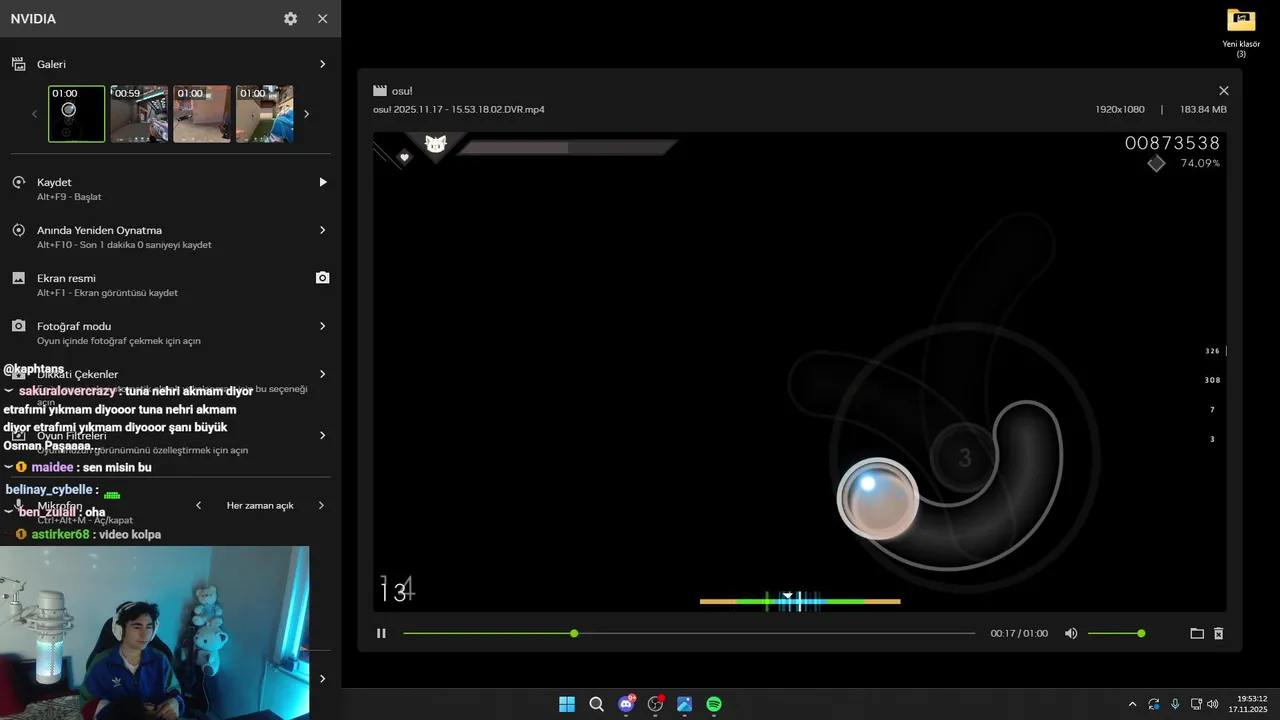The image size is (1280, 720).
Task: Click the video progress seek bar
Action: (x=689, y=633)
